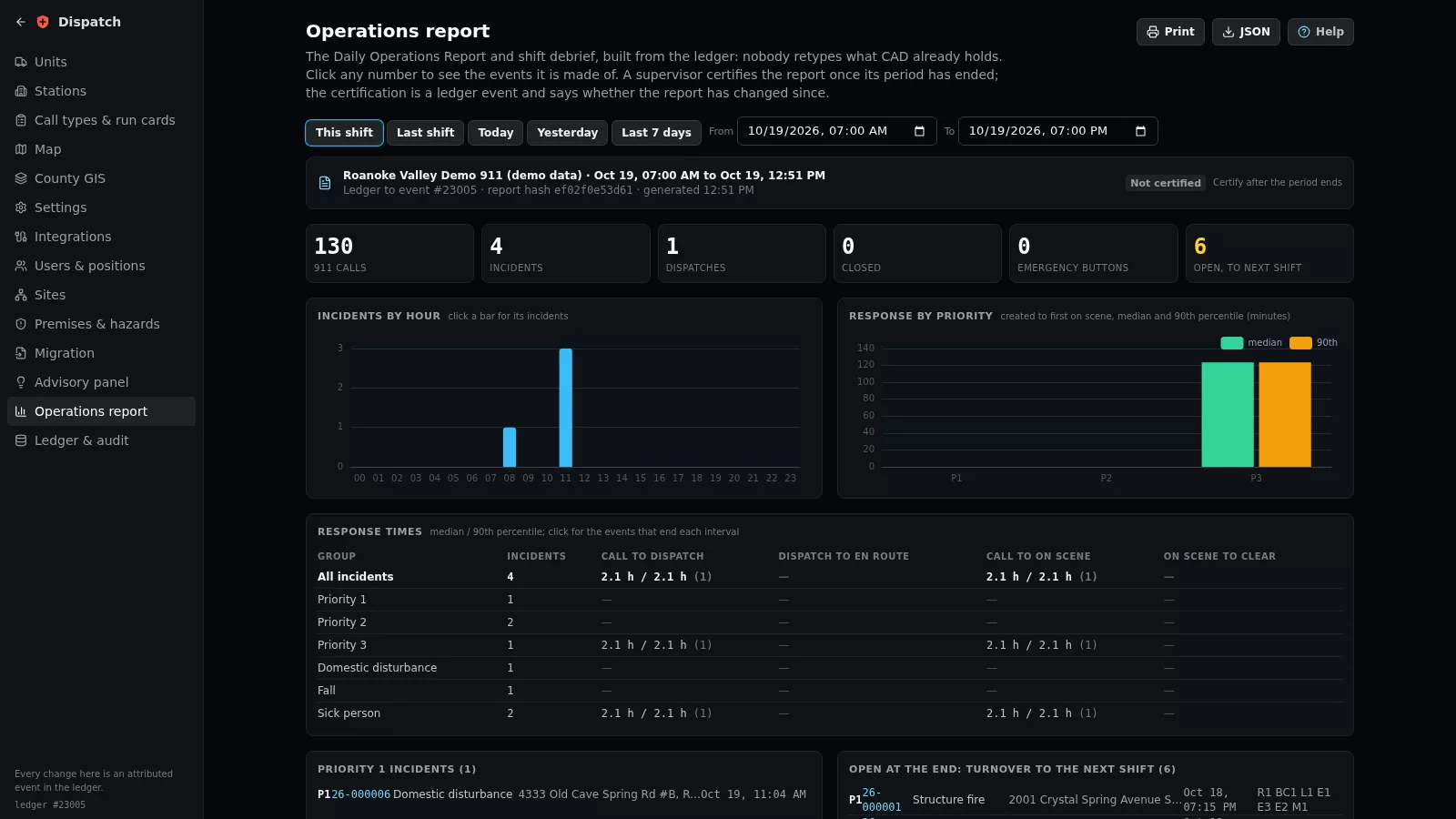Open incident 26-000001 Structure fire link

[881, 800]
